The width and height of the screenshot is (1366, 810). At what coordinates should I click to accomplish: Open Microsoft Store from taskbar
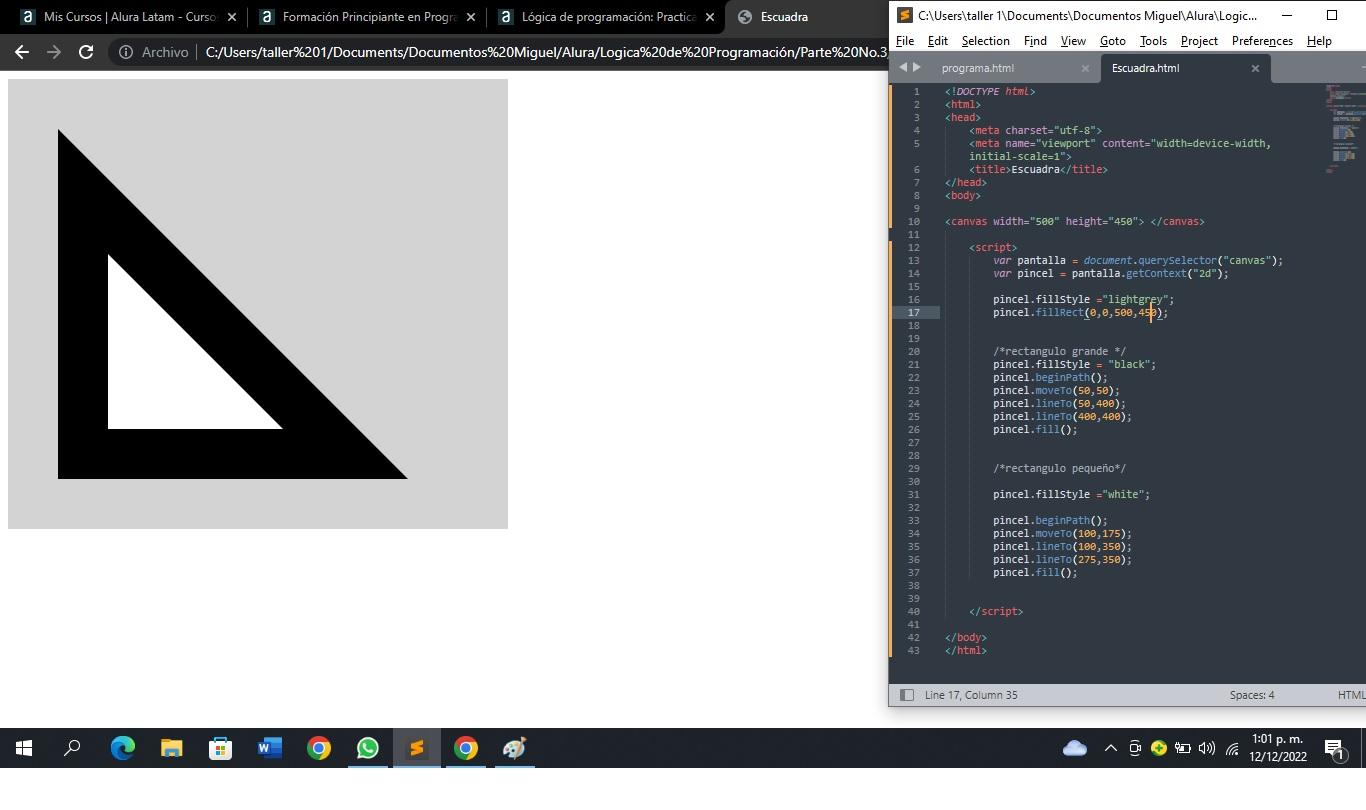point(220,748)
